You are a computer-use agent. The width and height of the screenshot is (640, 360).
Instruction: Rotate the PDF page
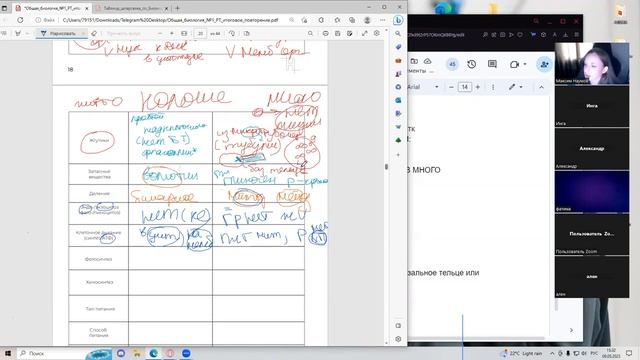[x=232, y=33]
